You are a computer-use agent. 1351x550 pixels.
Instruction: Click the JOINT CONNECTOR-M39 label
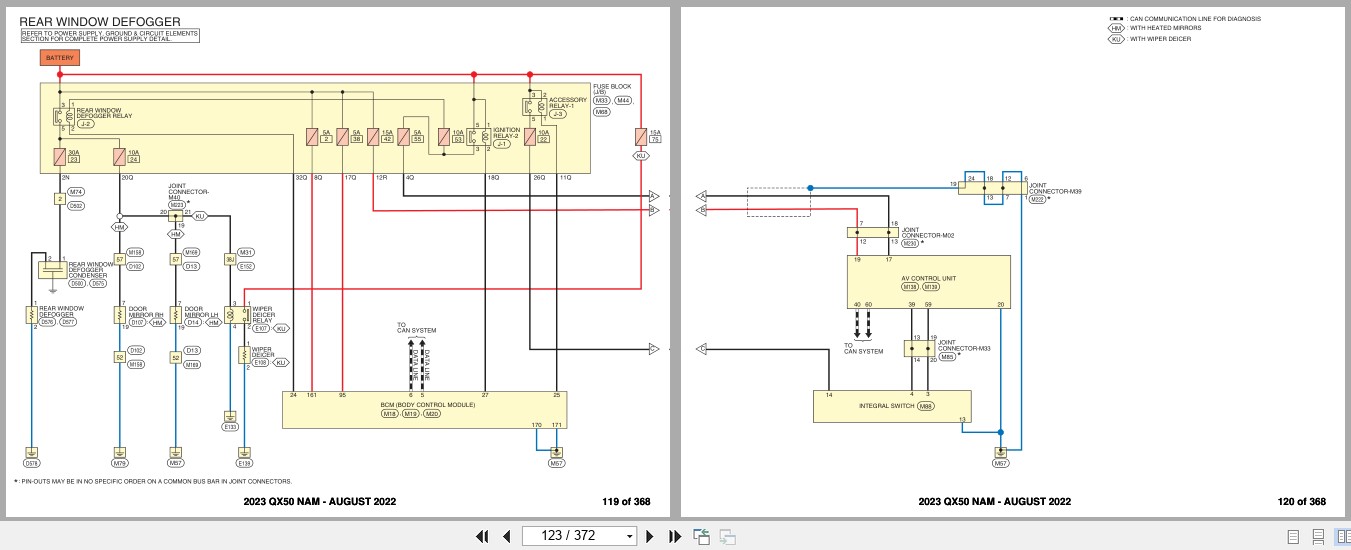pyautogui.click(x=1055, y=189)
